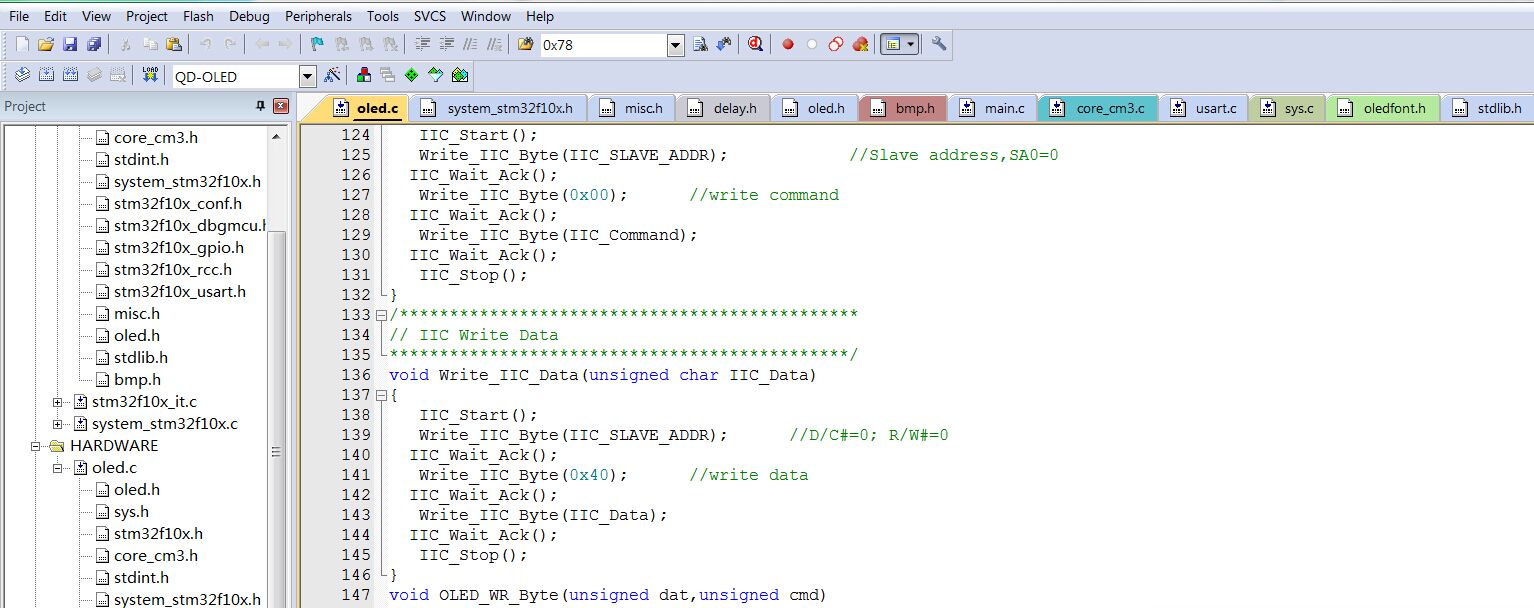Open the Peripherals menu

tap(318, 16)
